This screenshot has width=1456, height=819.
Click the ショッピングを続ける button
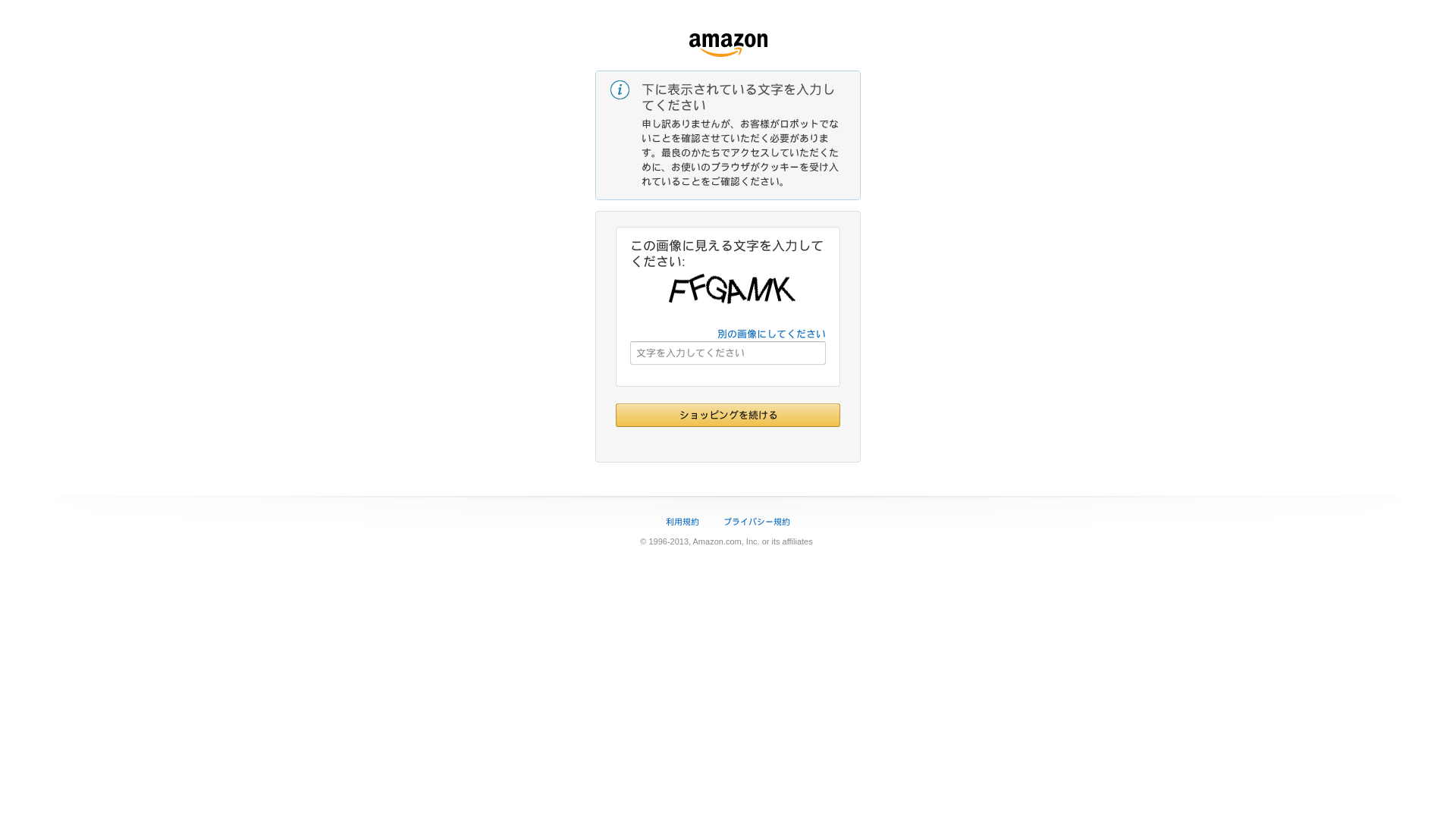pyautogui.click(x=728, y=416)
